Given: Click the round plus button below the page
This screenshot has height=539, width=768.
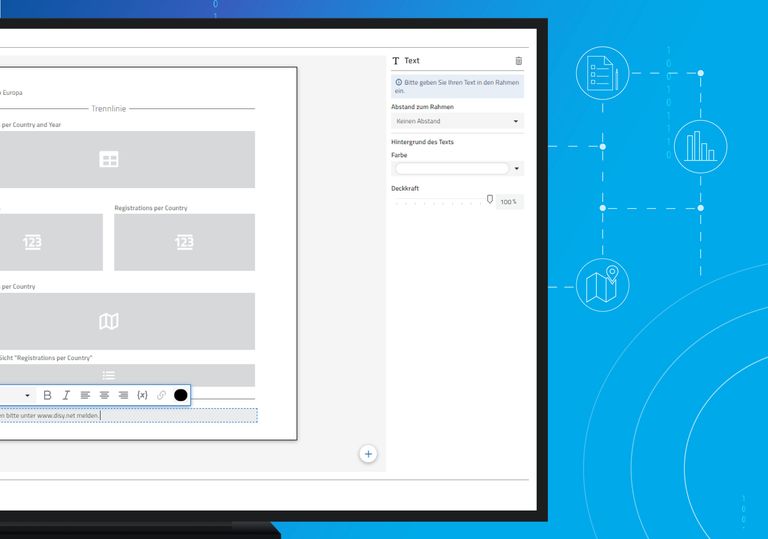Looking at the screenshot, I should click(x=368, y=454).
